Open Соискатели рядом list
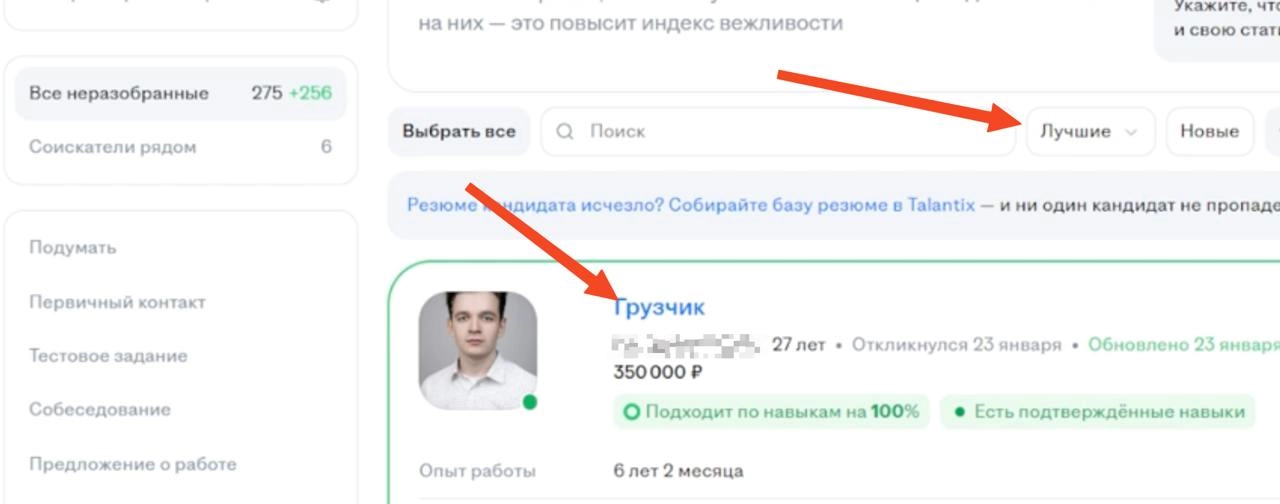The height and width of the screenshot is (504, 1280). (x=180, y=147)
